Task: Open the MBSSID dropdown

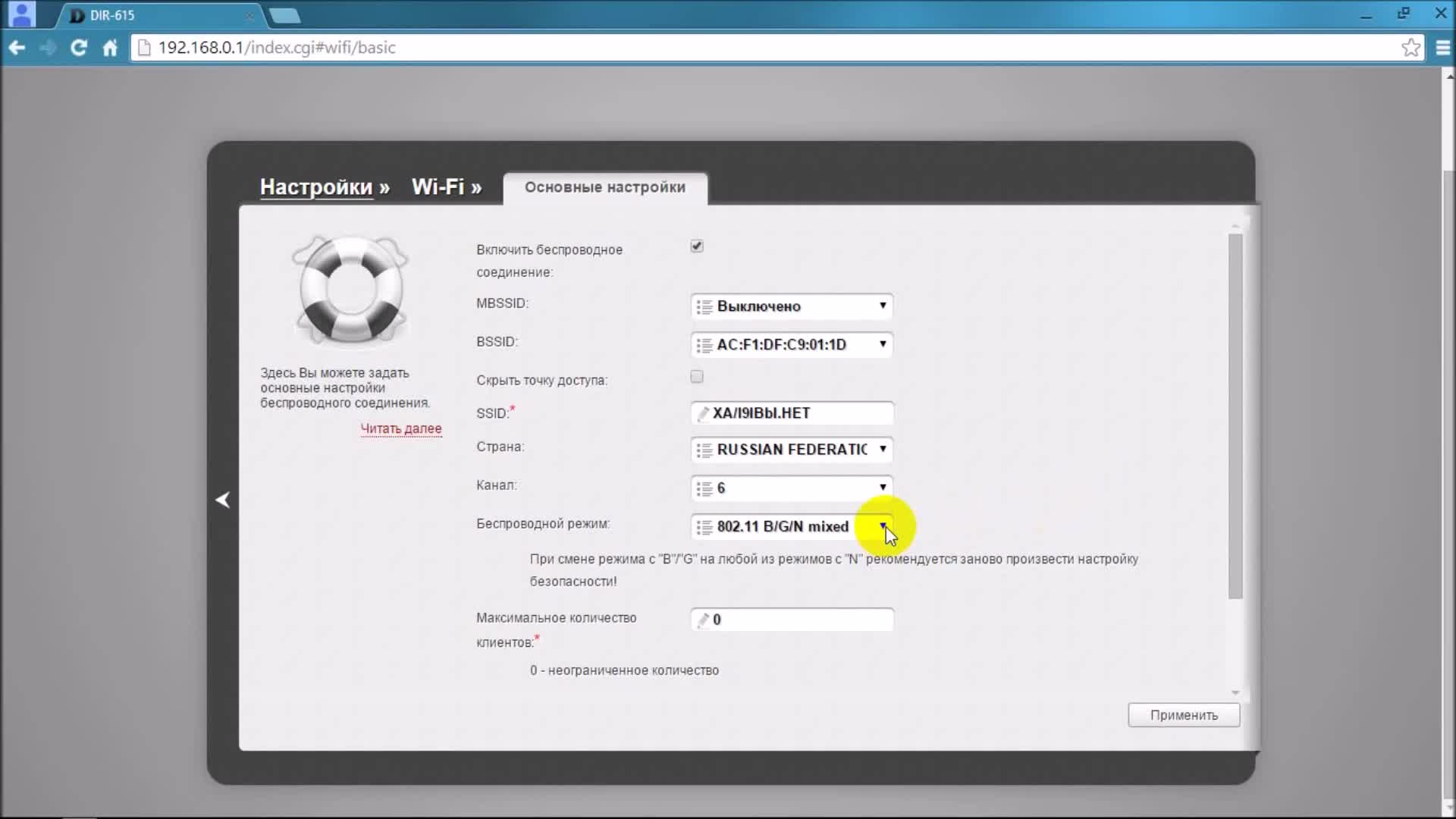Action: 792,306
